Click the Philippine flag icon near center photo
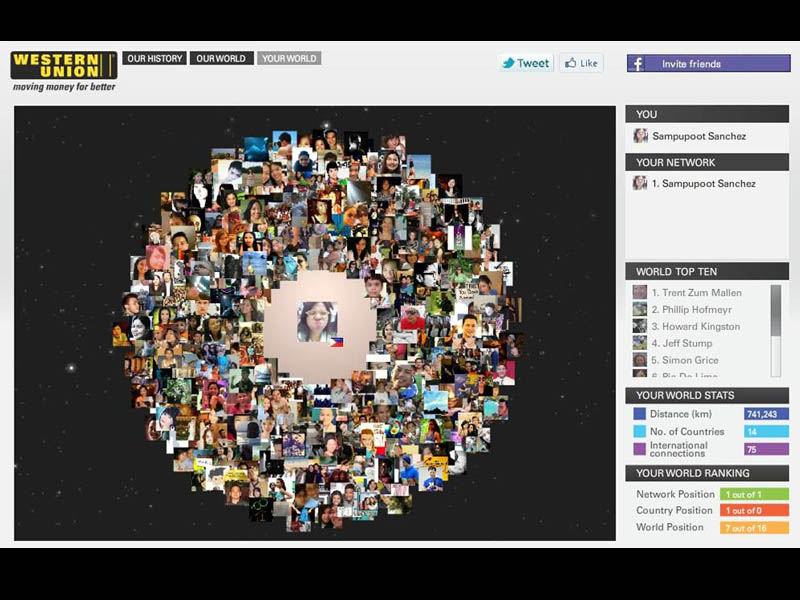This screenshot has width=800, height=600. click(336, 341)
